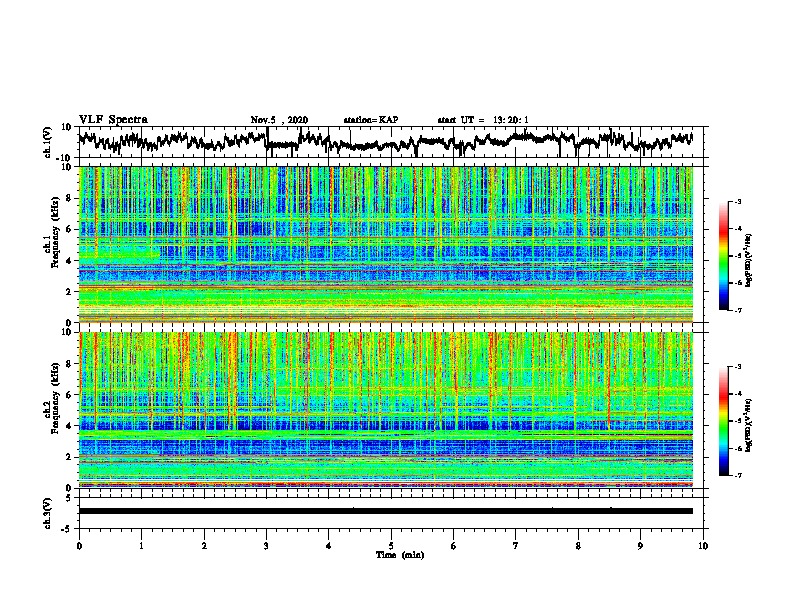Image resolution: width=792 pixels, height=612 pixels.
Task: Click the "2" kHz tick on ch.1 frequency axis
Action: 70,292
